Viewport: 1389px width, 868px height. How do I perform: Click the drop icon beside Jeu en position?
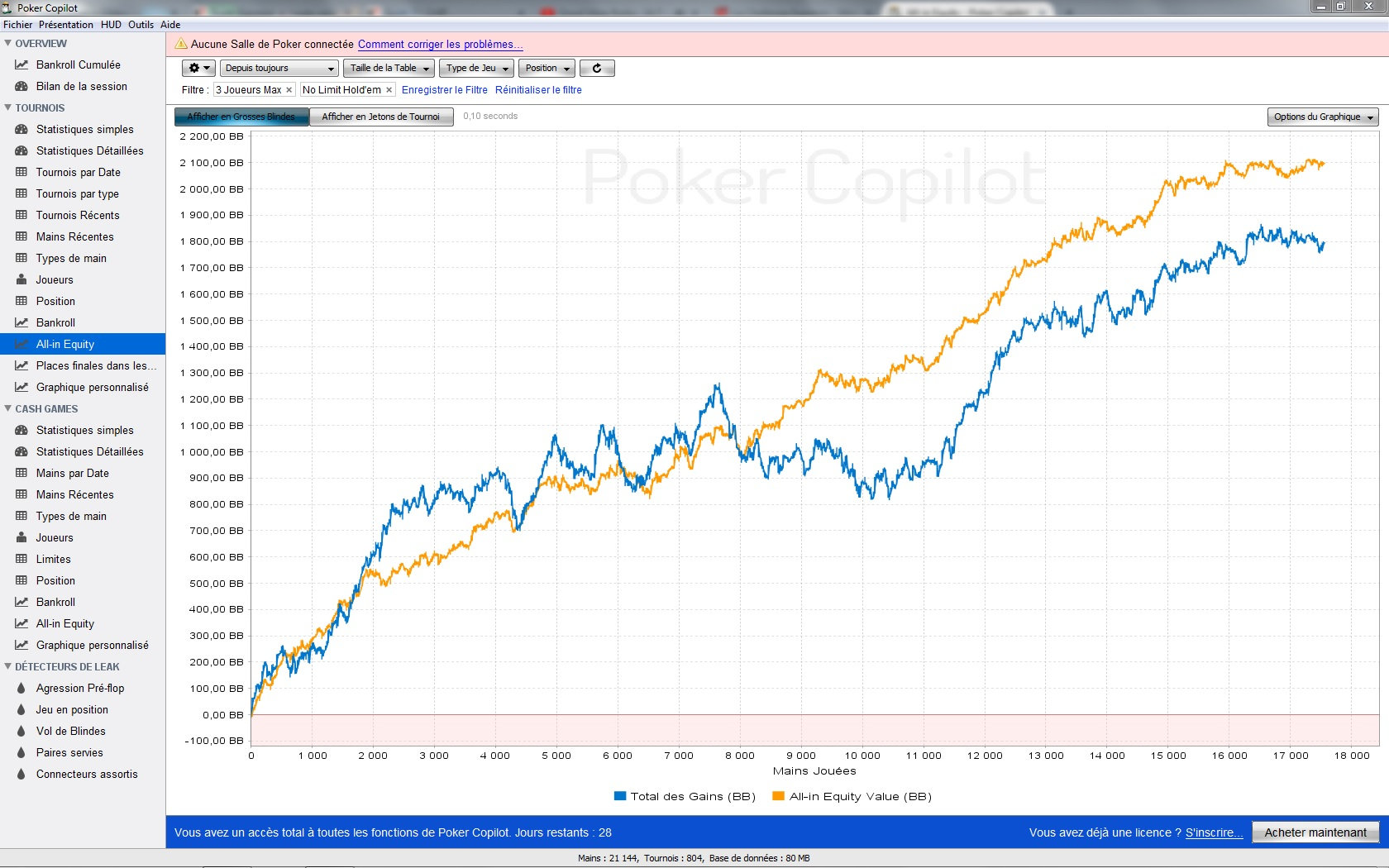click(x=21, y=709)
